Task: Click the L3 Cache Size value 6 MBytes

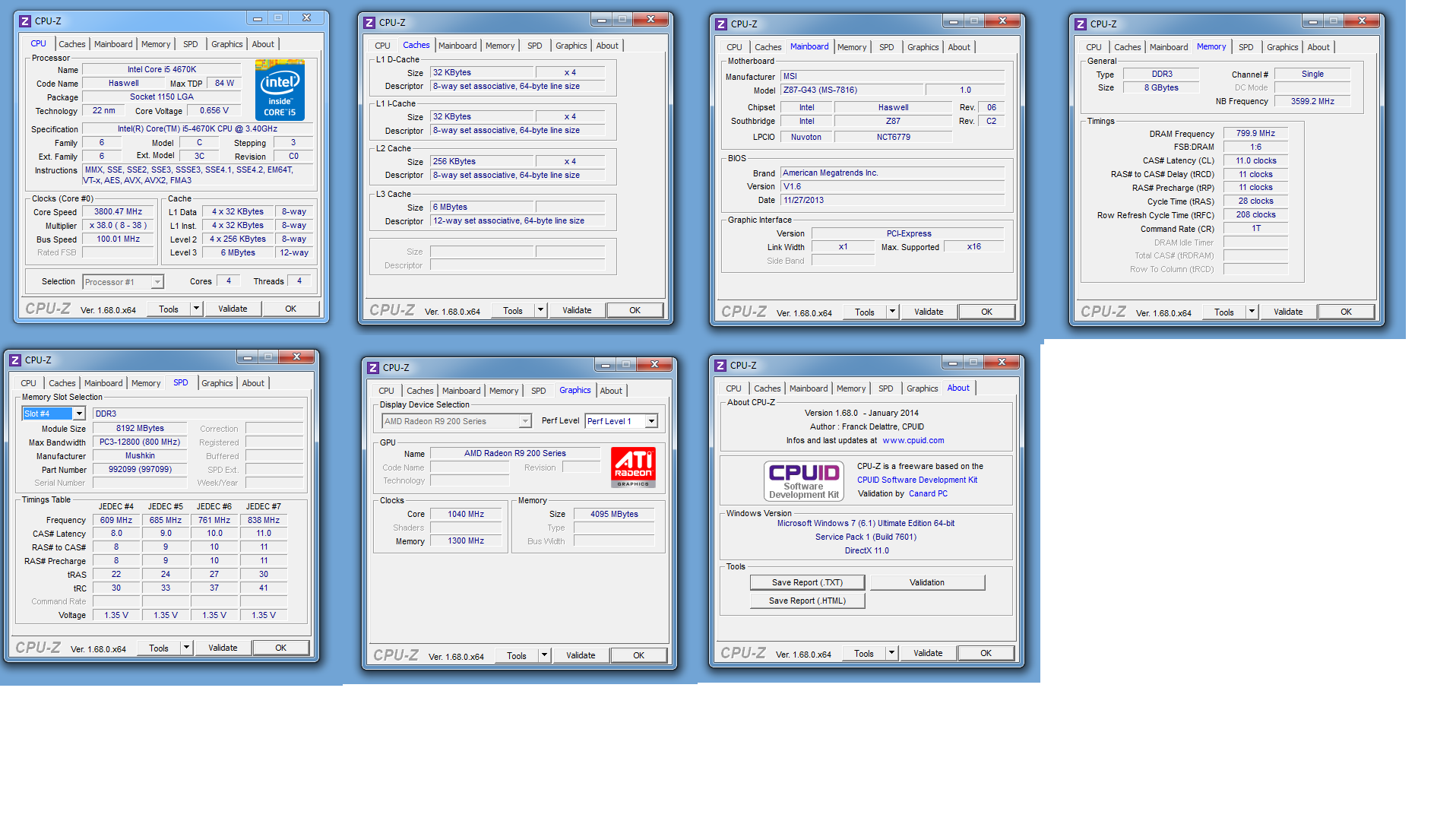Action: (482, 208)
